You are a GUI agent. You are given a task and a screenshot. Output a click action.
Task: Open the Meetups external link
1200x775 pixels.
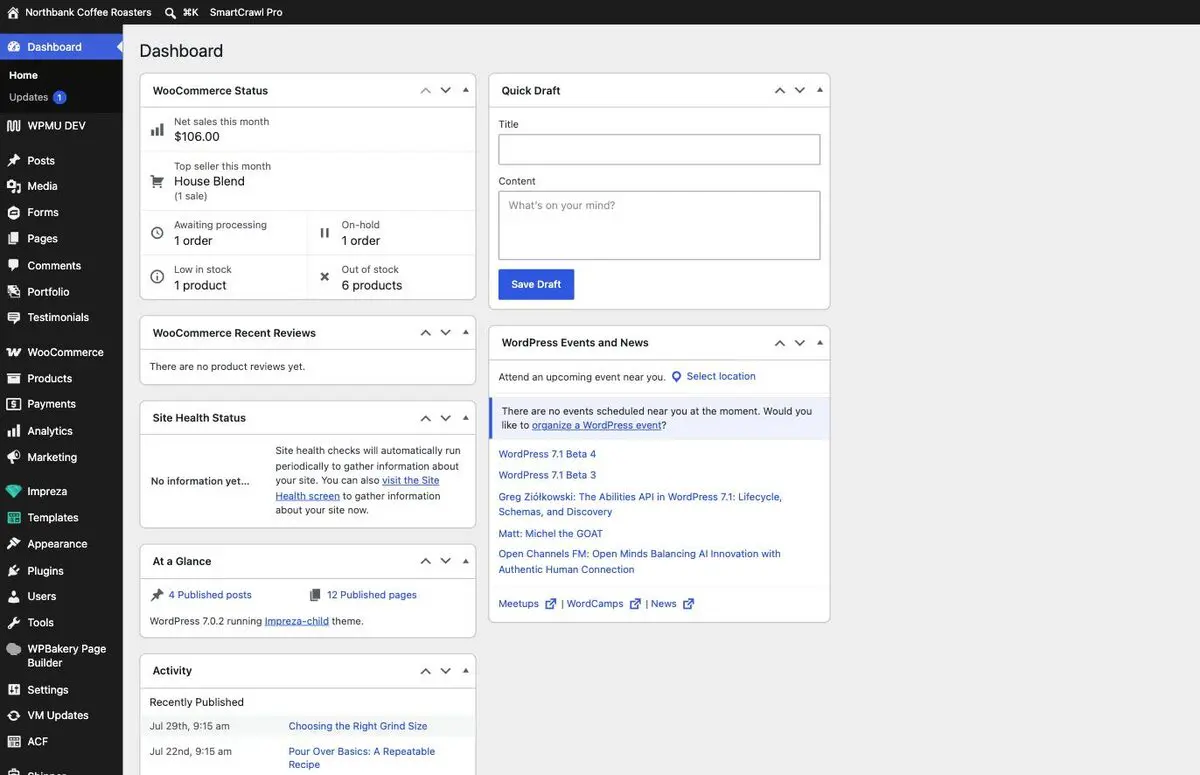point(527,604)
